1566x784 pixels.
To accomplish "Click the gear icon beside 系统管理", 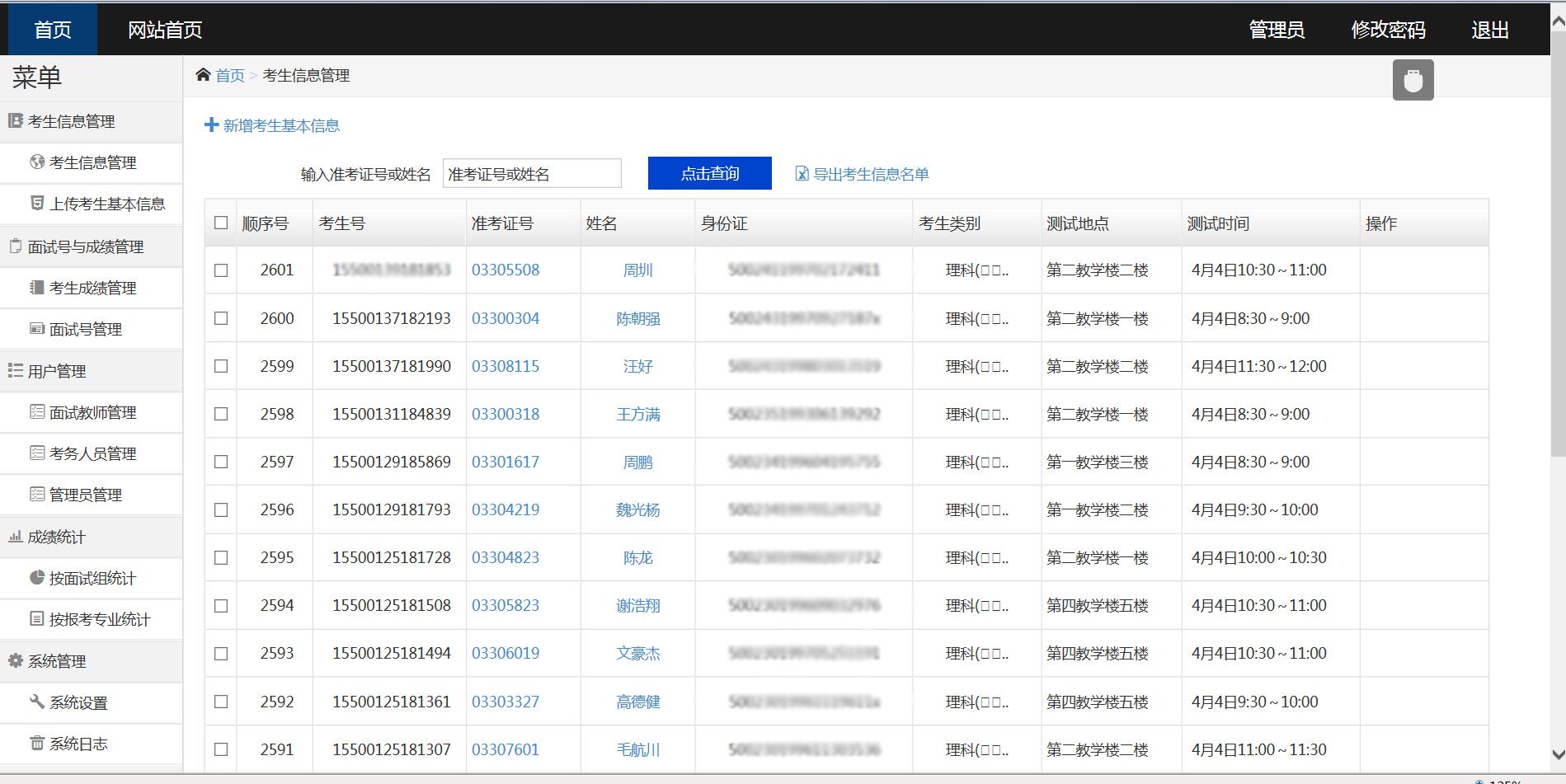I will point(15,660).
